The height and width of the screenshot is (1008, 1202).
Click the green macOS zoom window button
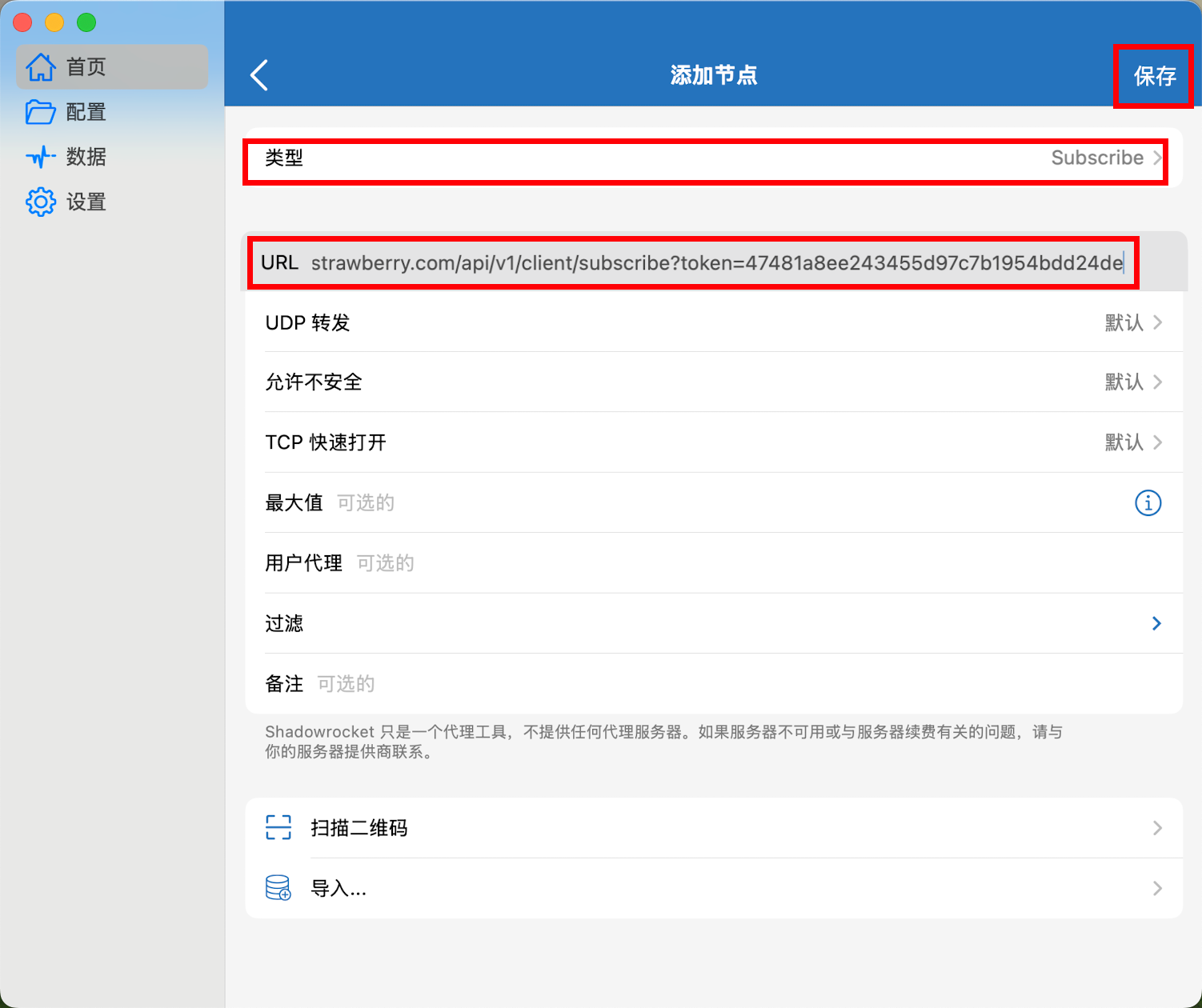tap(86, 22)
